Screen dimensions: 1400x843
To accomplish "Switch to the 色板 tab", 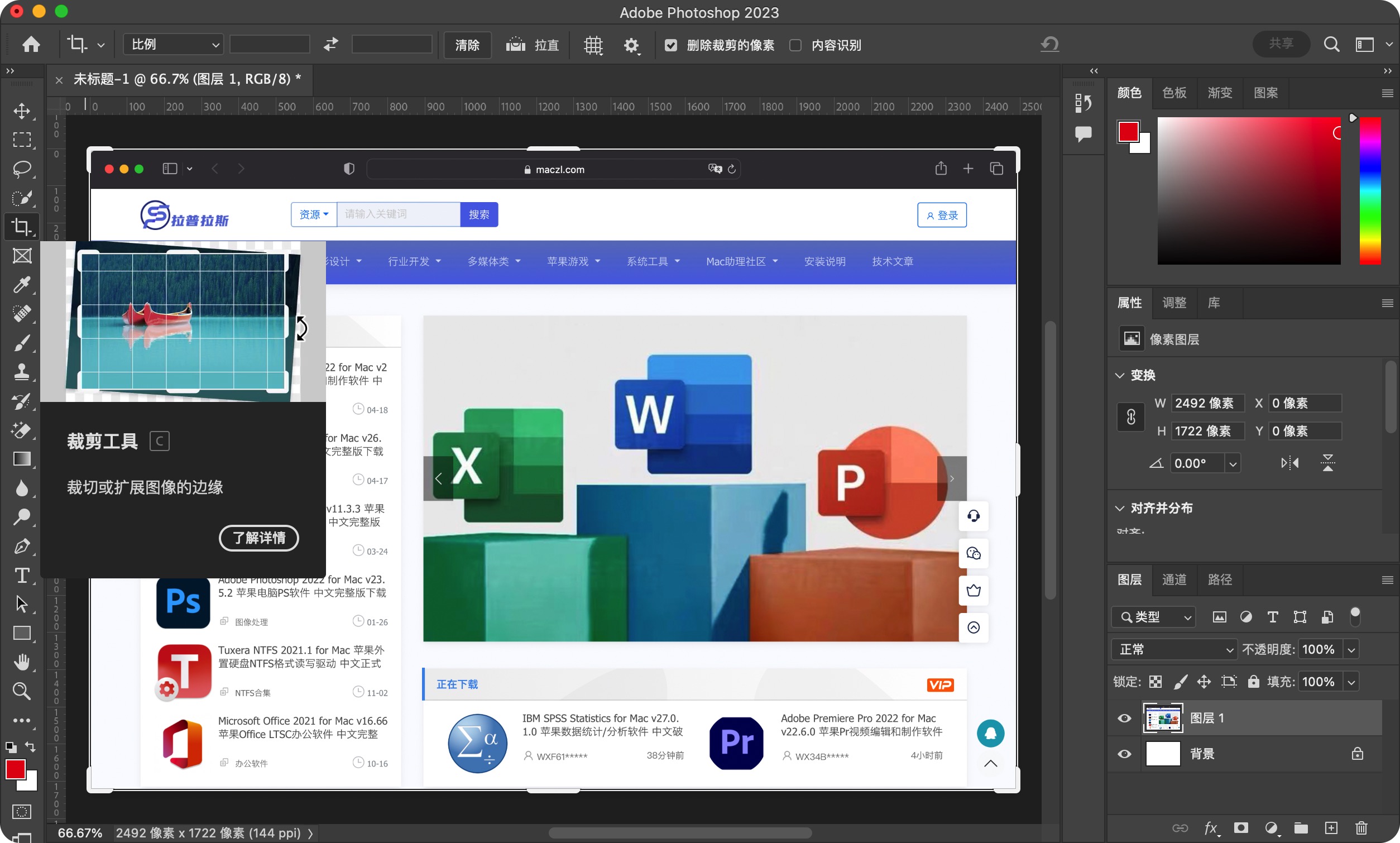I will click(1174, 93).
